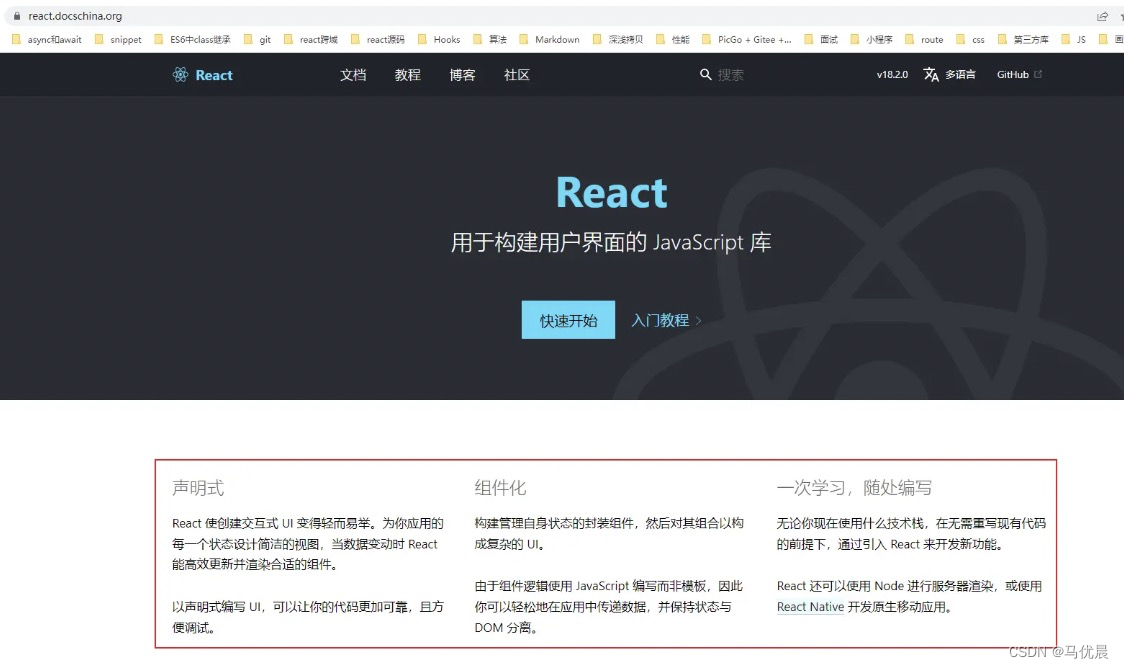Open the 文档 nav menu item

click(353, 75)
